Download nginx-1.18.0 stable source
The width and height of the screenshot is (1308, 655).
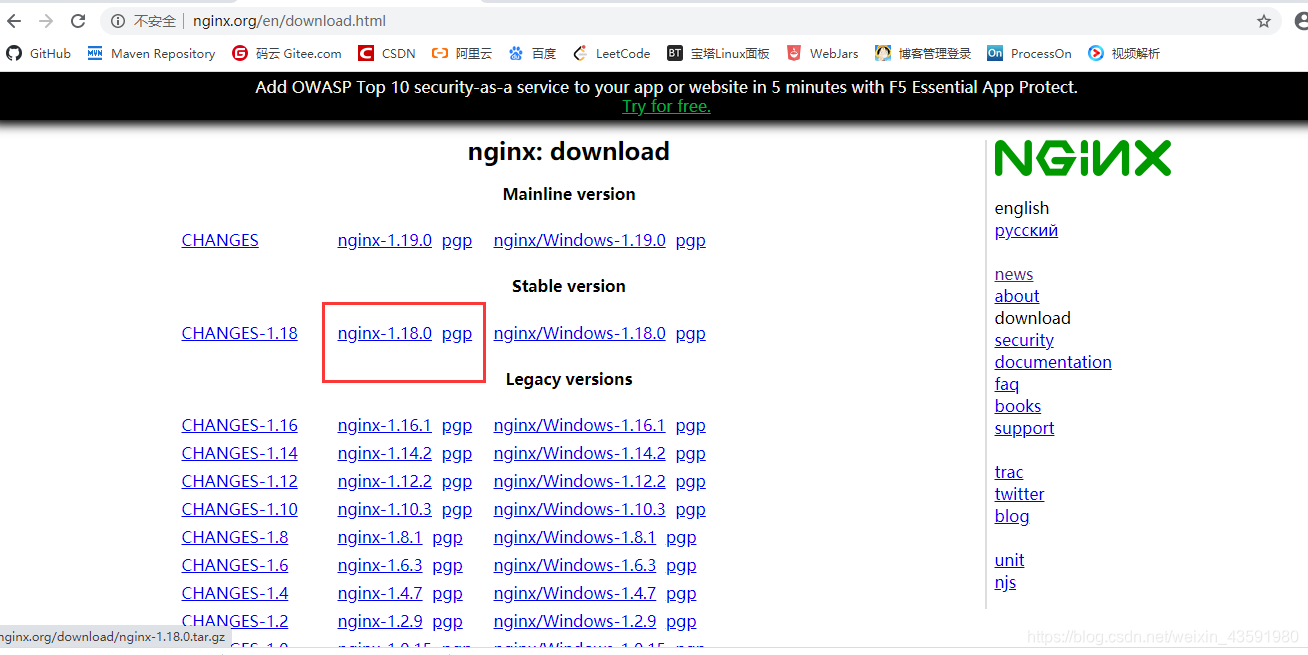coord(385,333)
